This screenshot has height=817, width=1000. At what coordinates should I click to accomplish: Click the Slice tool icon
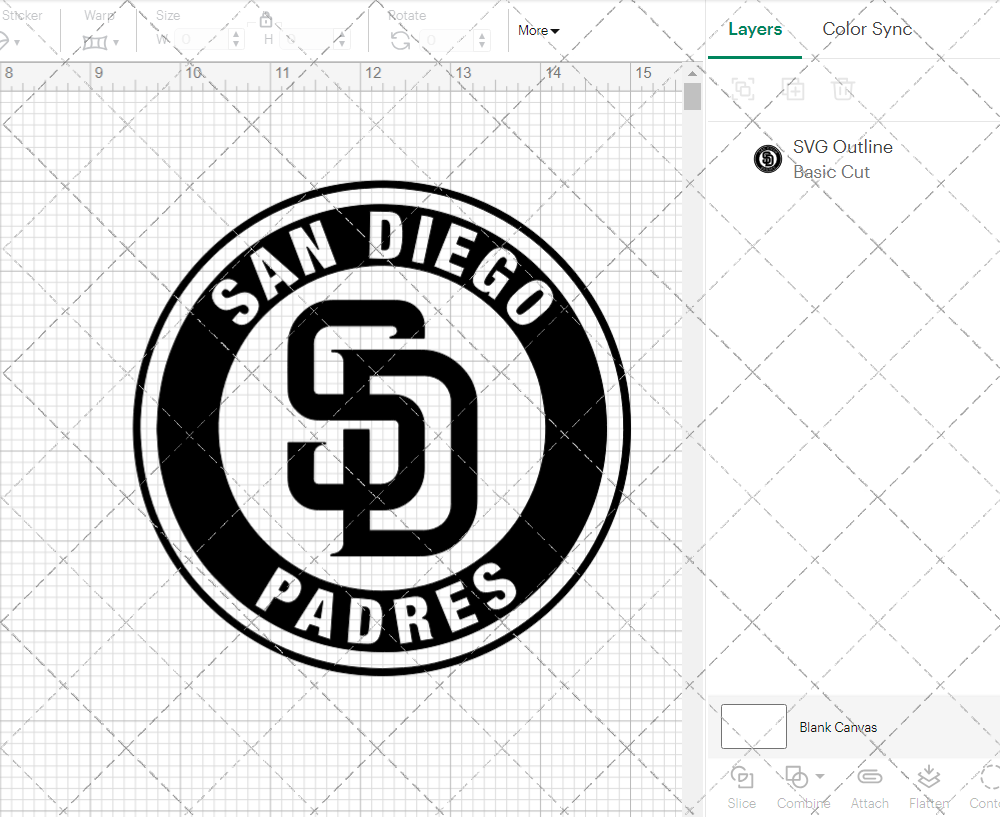(x=742, y=777)
